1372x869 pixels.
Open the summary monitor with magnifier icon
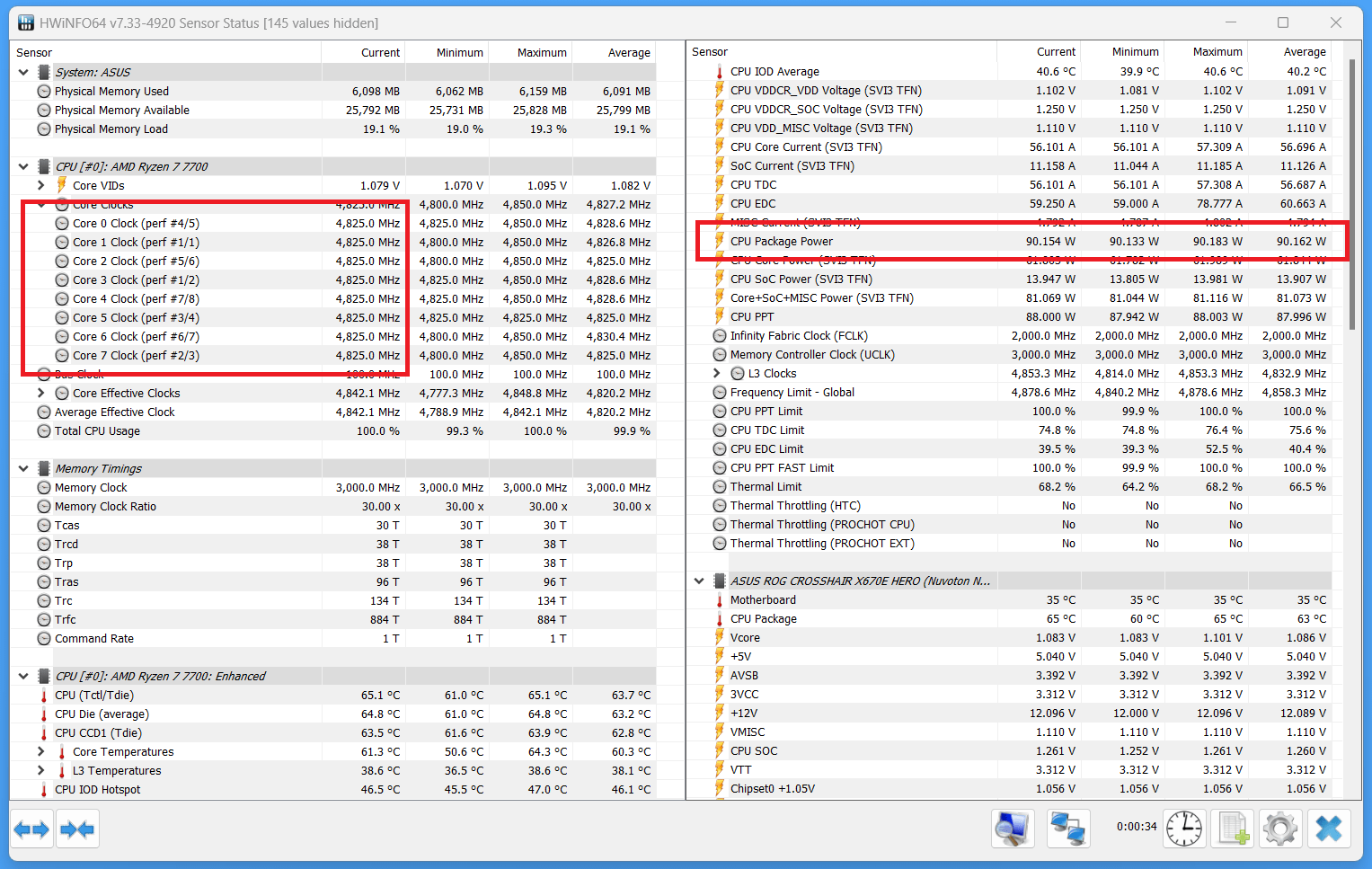click(x=1013, y=829)
